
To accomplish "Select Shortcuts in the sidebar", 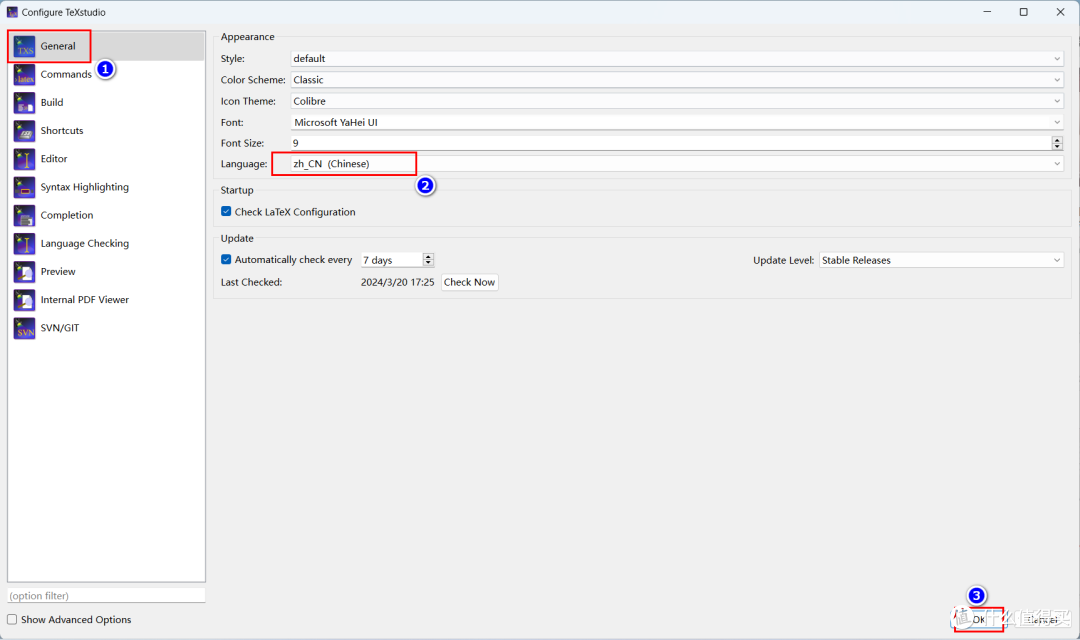I will point(106,131).
